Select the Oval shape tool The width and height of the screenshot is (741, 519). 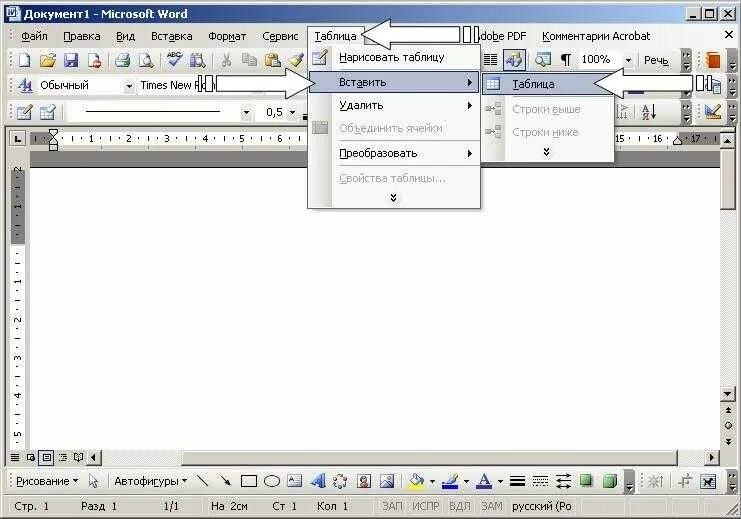272,481
